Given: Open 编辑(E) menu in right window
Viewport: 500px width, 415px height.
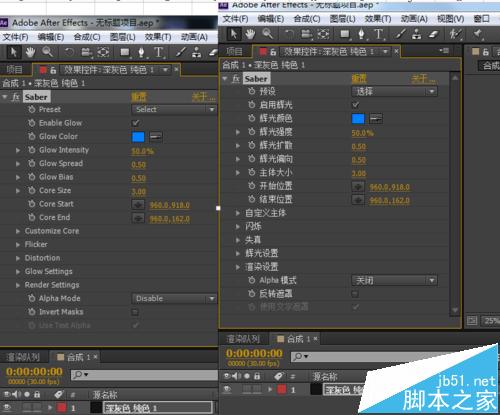Looking at the screenshot, I should coord(271,19).
